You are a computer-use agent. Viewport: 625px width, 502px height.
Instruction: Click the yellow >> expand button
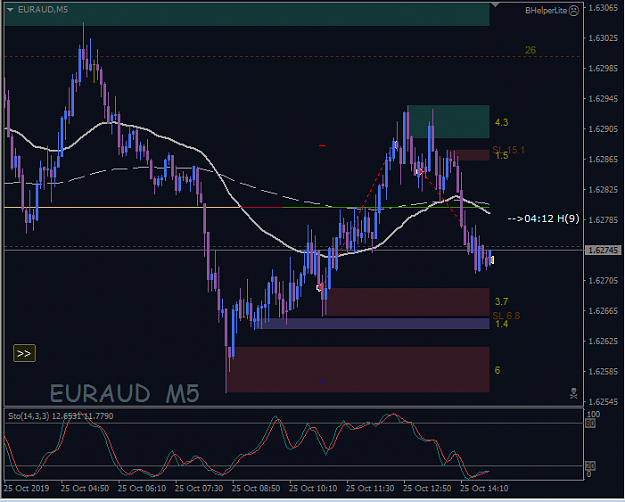(24, 353)
